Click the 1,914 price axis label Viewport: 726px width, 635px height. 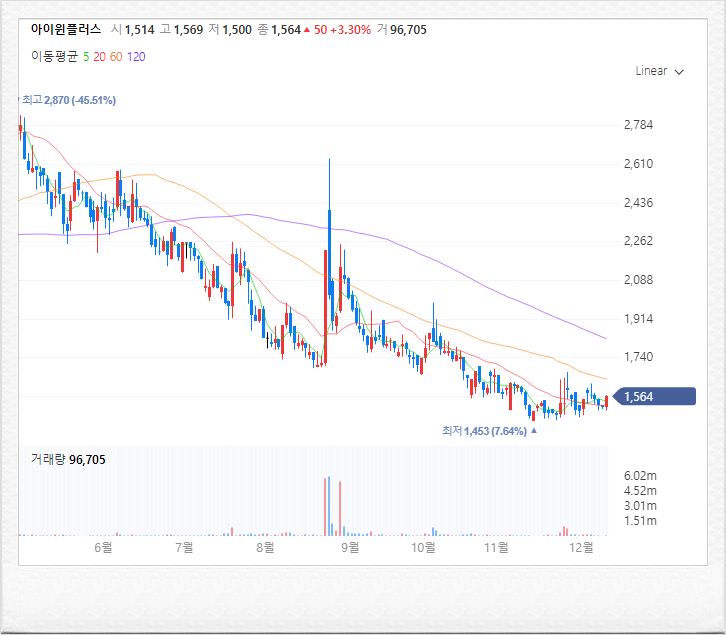pos(638,319)
